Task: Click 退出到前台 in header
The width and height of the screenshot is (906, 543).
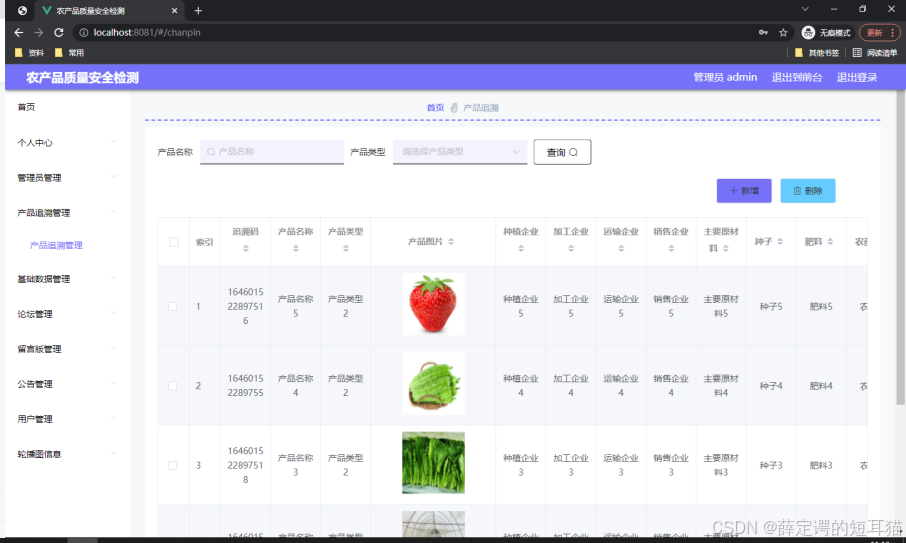Action: click(x=797, y=77)
